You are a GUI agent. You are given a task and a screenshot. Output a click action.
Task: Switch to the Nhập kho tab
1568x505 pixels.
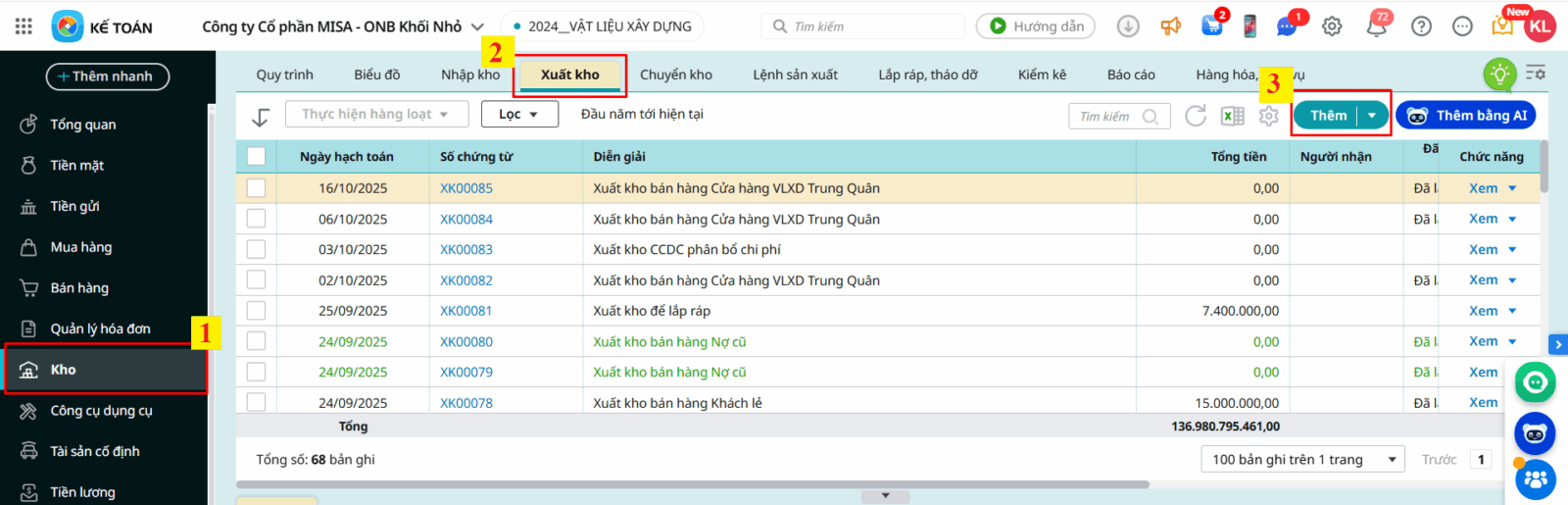tap(470, 75)
